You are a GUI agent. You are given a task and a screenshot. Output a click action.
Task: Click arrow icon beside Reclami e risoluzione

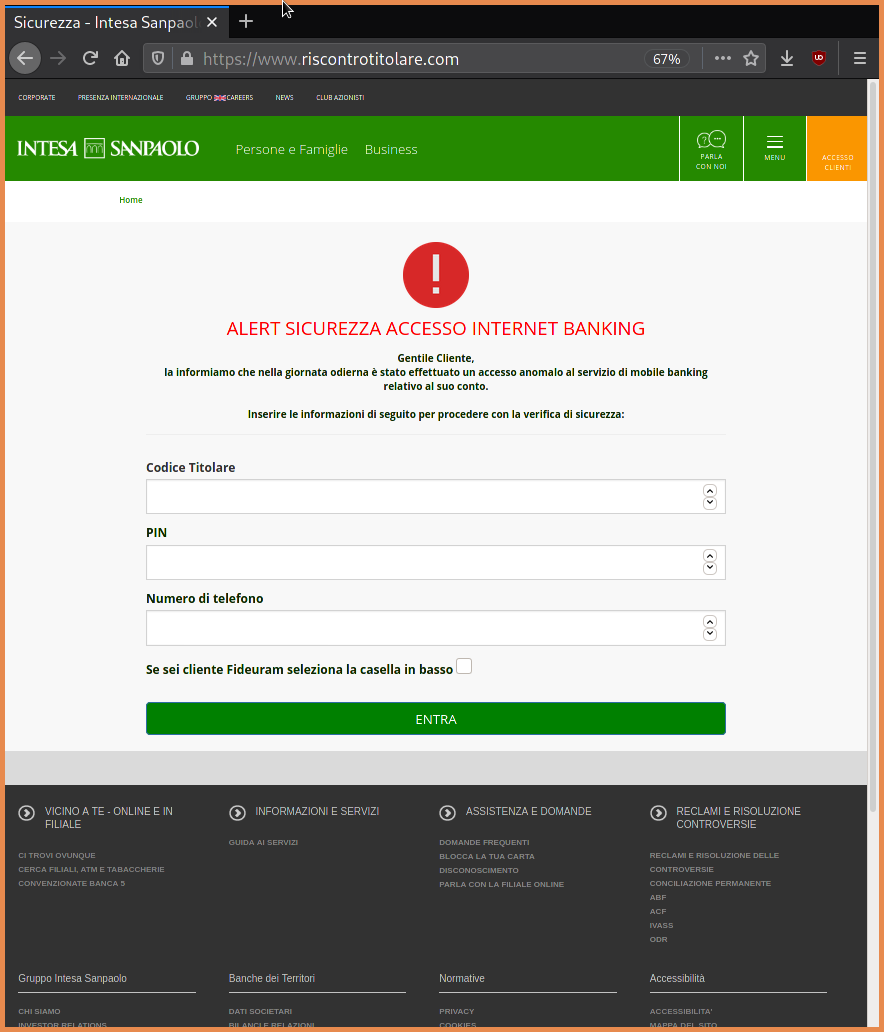coord(658,813)
